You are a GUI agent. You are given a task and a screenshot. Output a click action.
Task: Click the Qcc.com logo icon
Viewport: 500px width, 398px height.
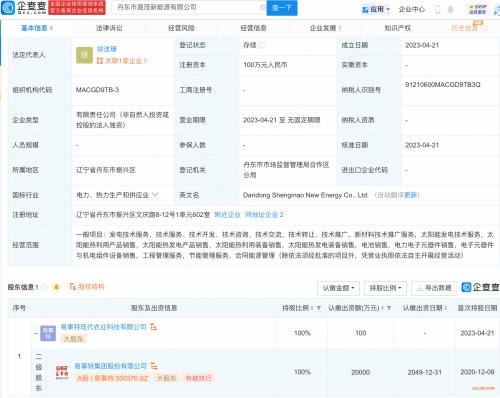(x=8, y=7)
